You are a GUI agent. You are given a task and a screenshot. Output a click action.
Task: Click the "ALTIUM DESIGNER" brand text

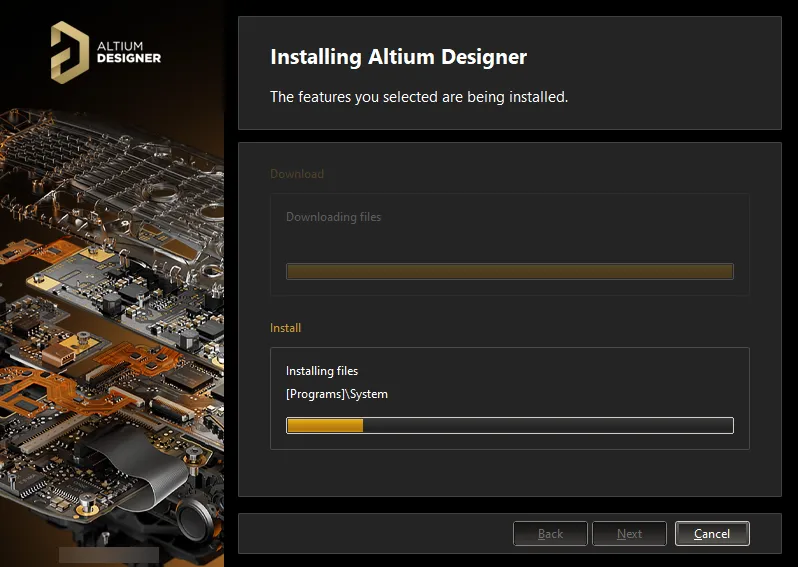click(129, 52)
